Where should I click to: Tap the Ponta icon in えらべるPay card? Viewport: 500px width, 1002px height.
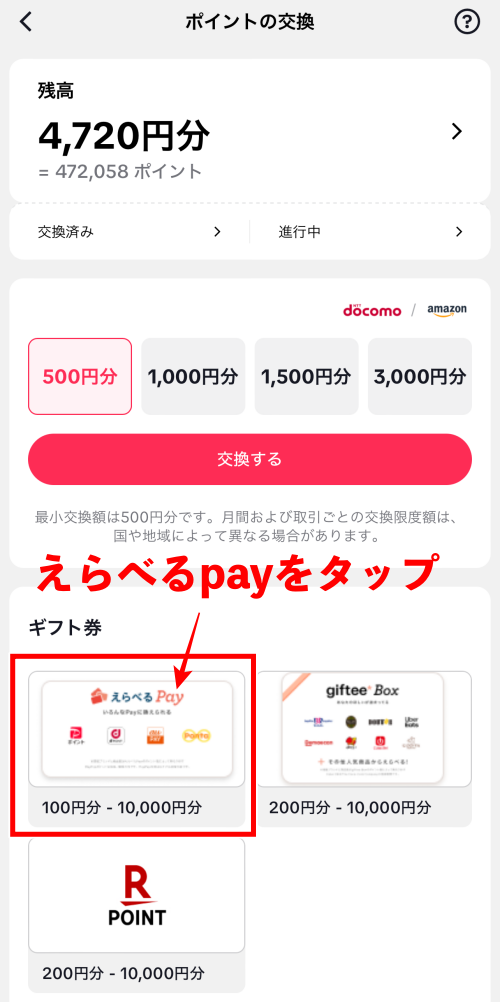[196, 737]
